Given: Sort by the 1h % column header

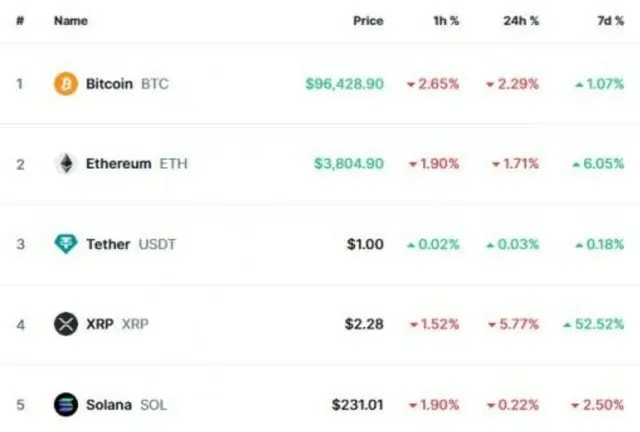Looking at the screenshot, I should pos(447,21).
